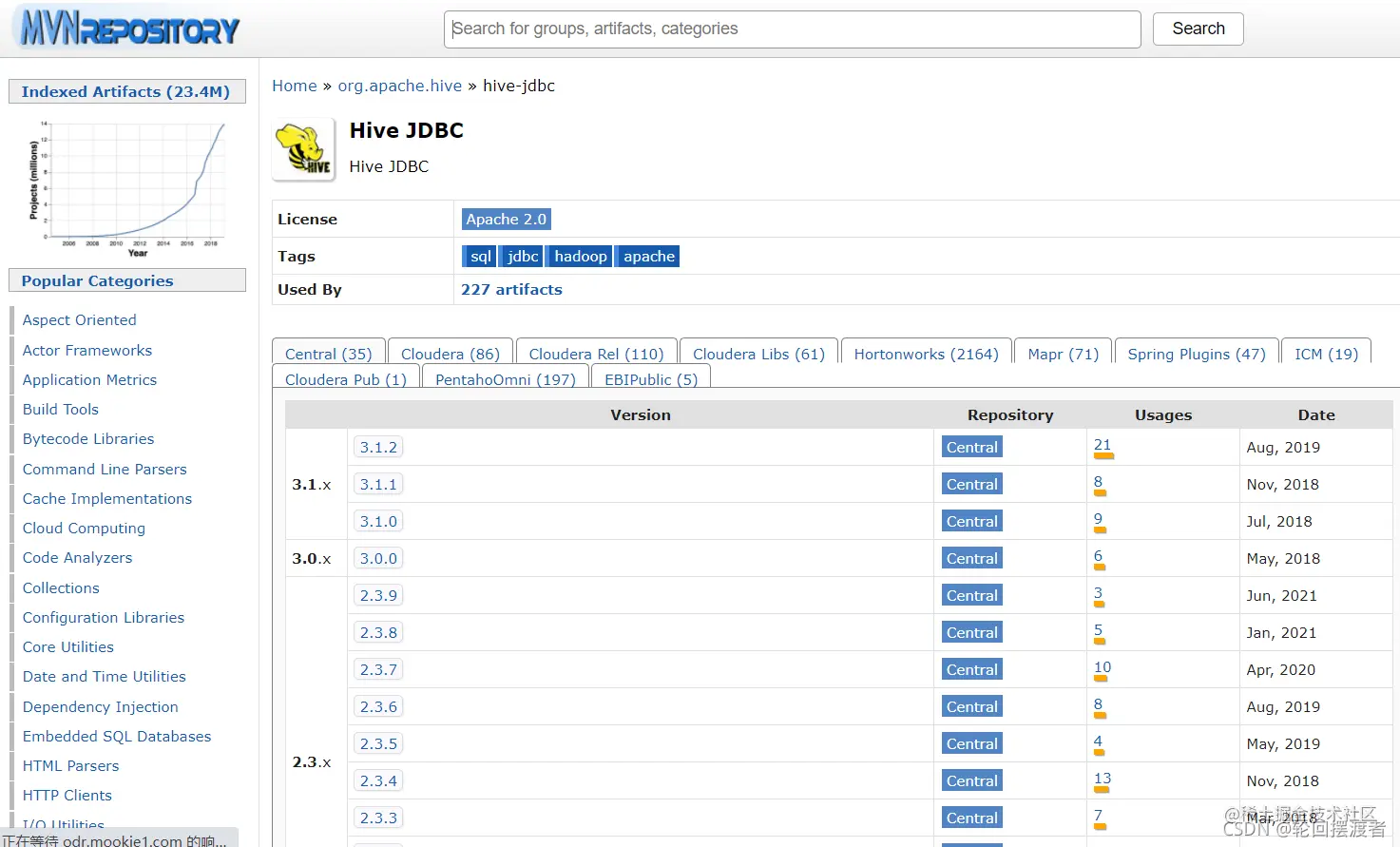1400x847 pixels.
Task: Switch to the ICM (19) tab
Action: [x=1326, y=354]
